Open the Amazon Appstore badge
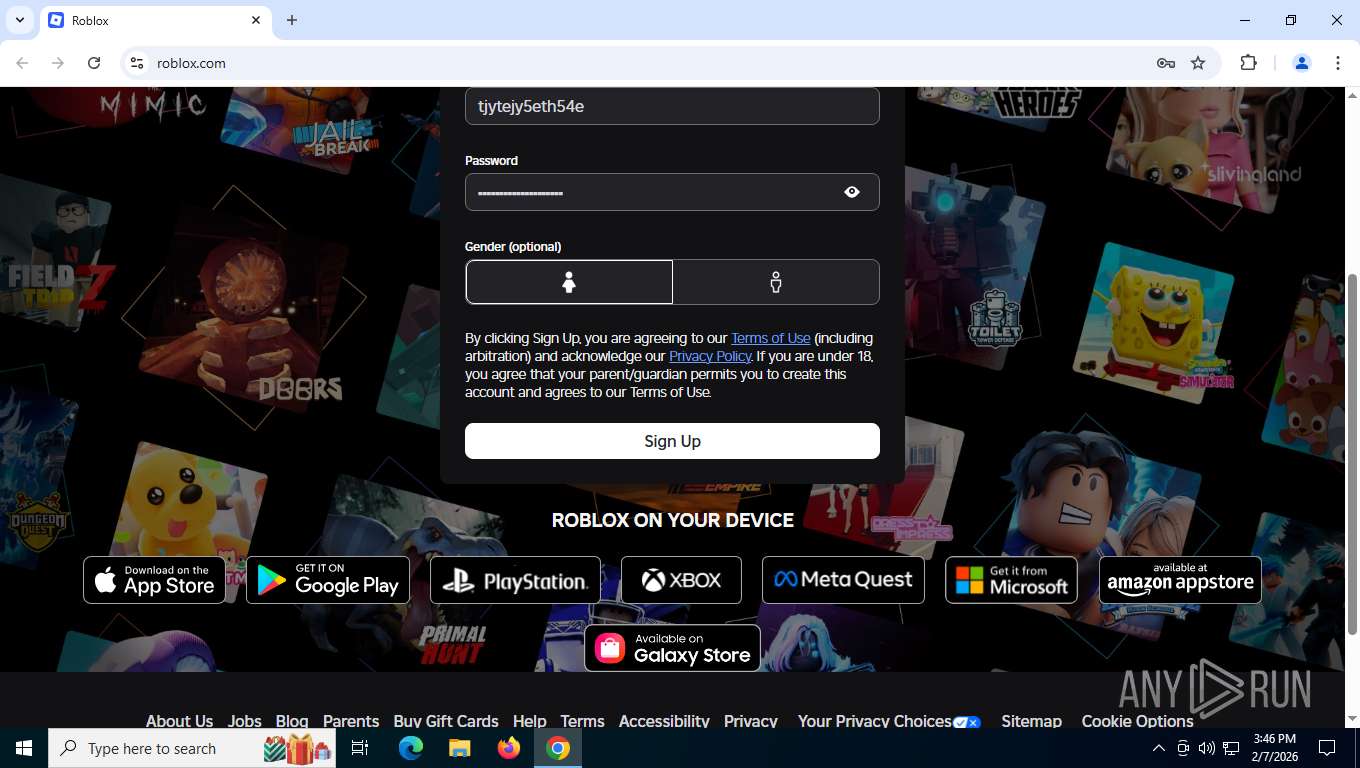Image resolution: width=1360 pixels, height=768 pixels. point(1180,580)
